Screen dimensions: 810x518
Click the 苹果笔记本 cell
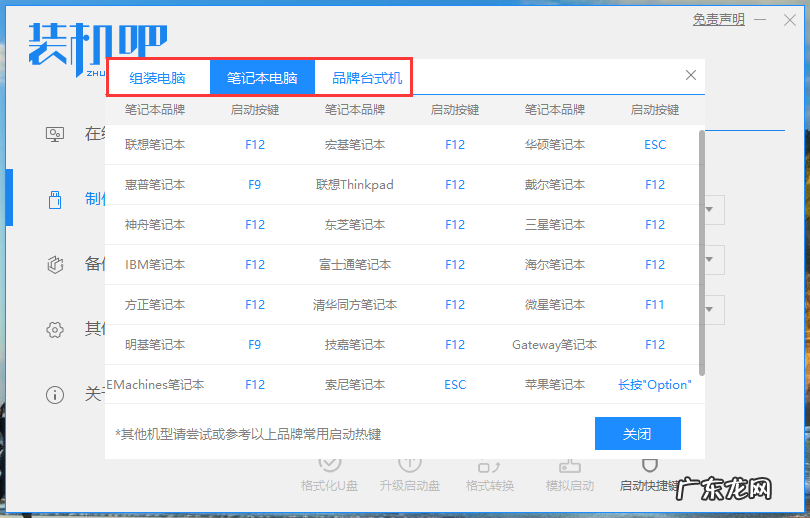[555, 385]
